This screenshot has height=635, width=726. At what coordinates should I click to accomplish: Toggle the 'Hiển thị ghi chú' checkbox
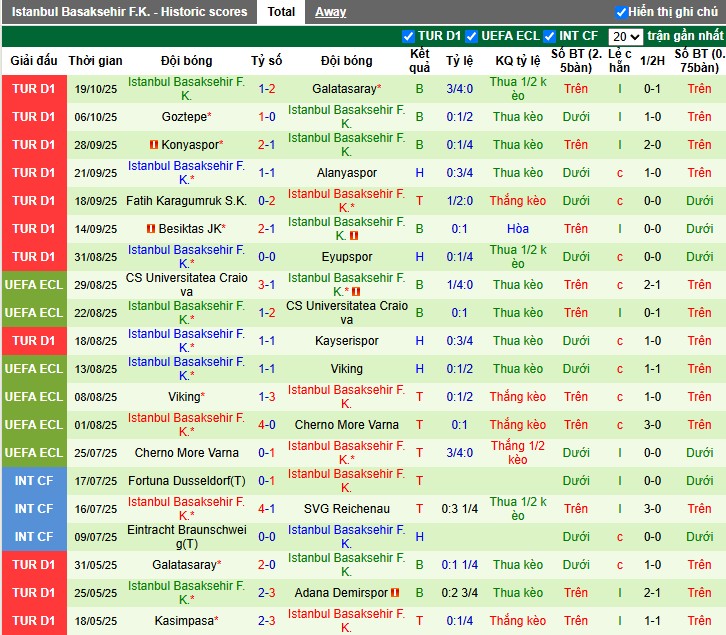621,12
